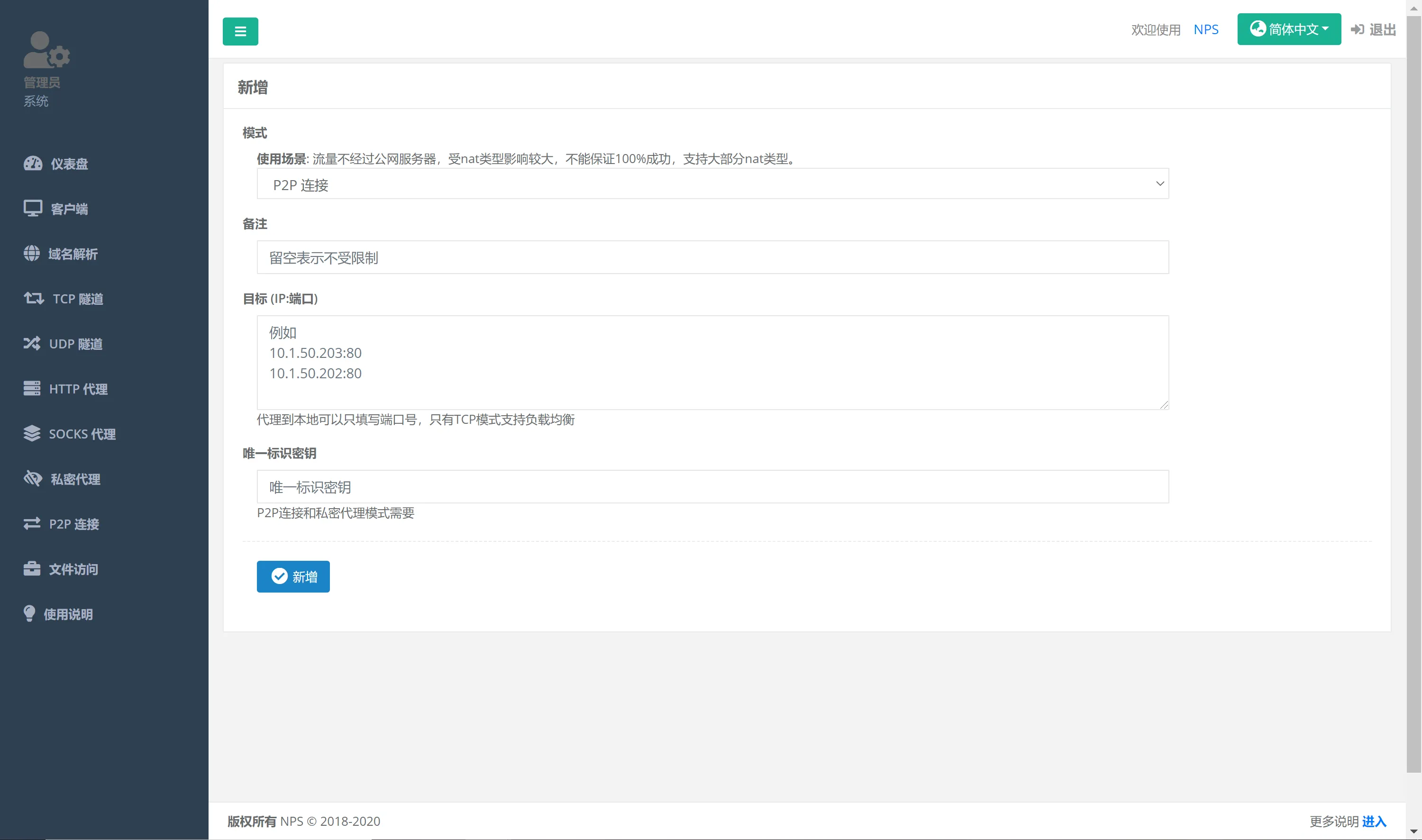The image size is (1422, 840).
Task: Click the checkmark icon on 新增 button
Action: tap(280, 576)
